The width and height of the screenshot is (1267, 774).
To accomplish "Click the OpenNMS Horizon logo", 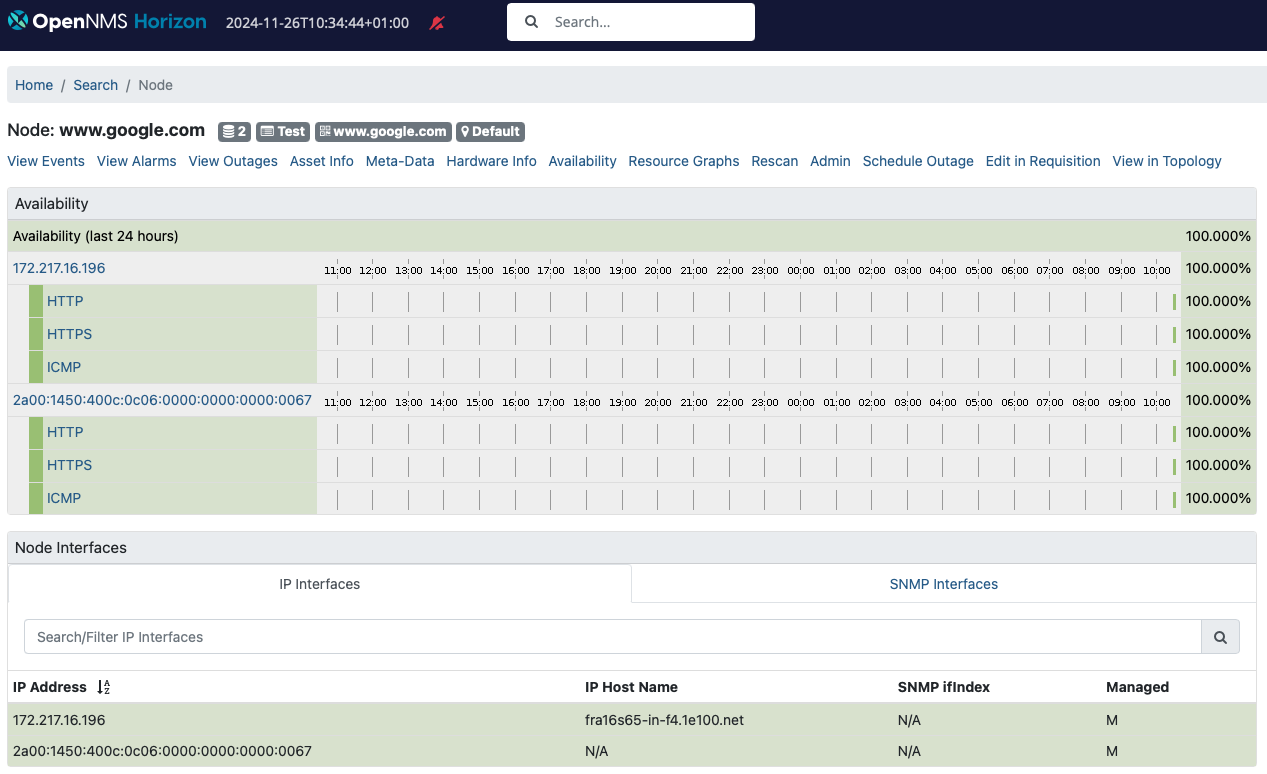I will [x=107, y=22].
